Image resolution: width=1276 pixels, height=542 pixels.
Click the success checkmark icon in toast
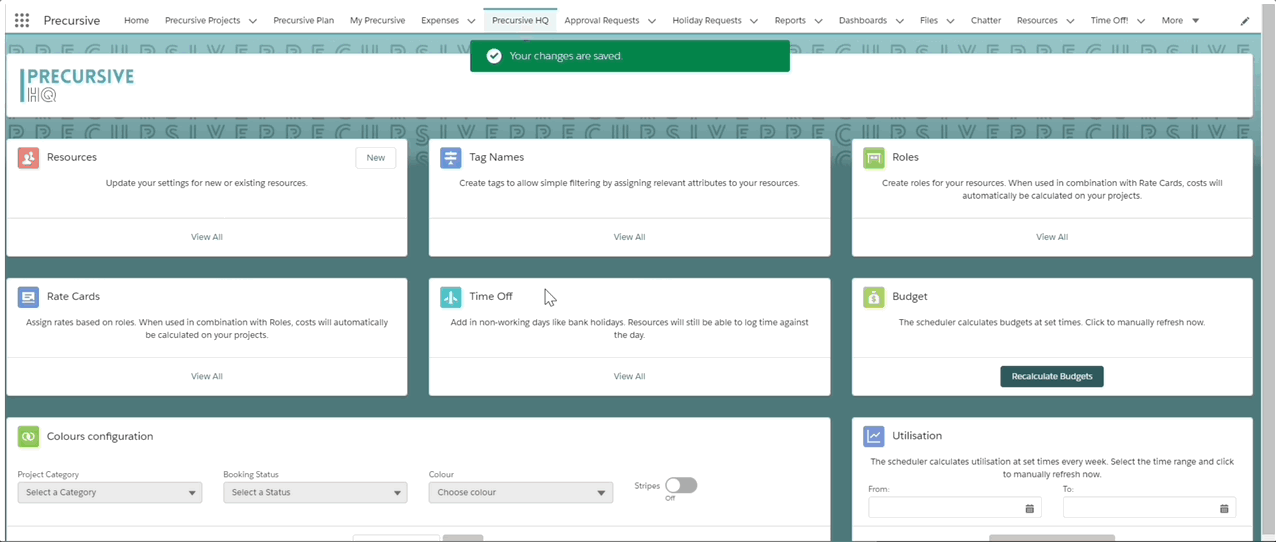pos(493,56)
